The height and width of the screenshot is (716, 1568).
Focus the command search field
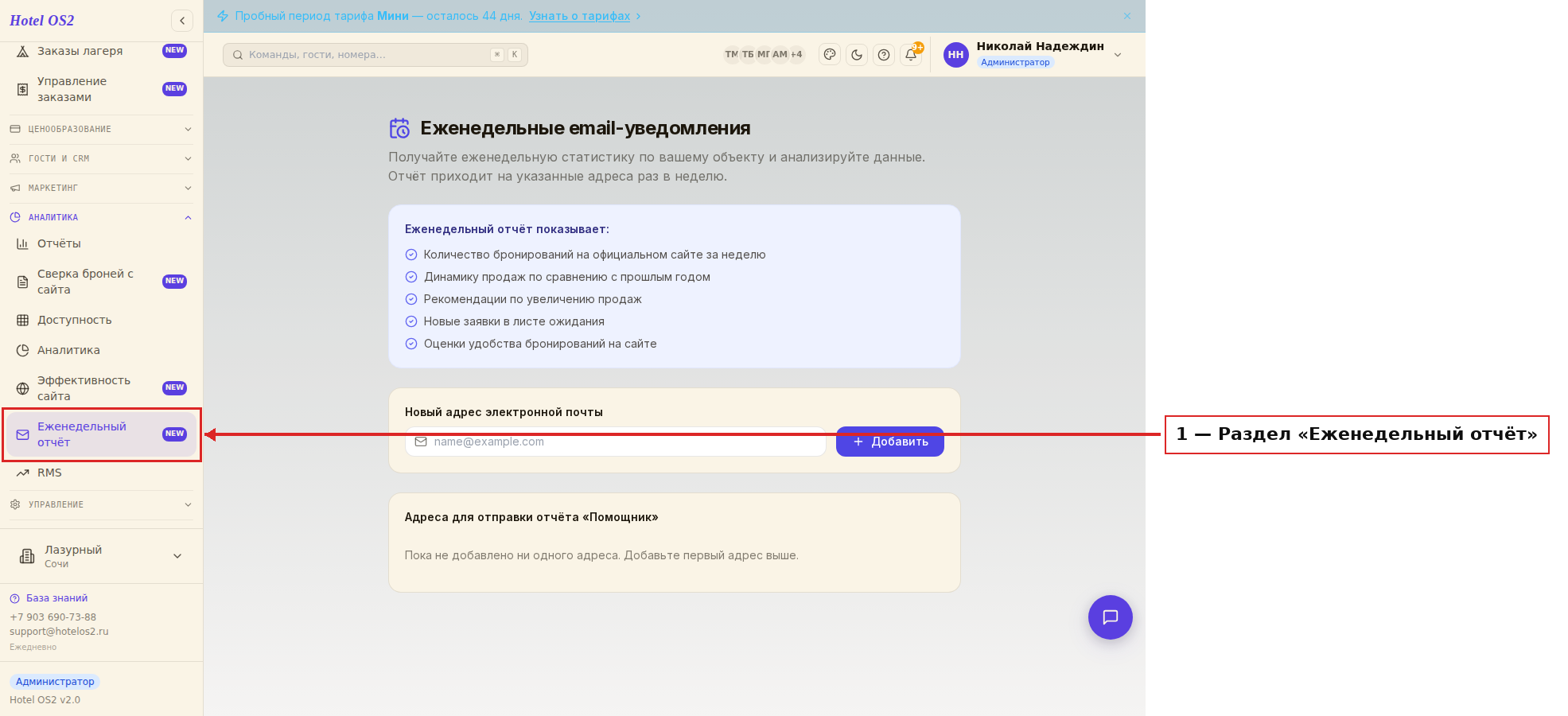375,55
